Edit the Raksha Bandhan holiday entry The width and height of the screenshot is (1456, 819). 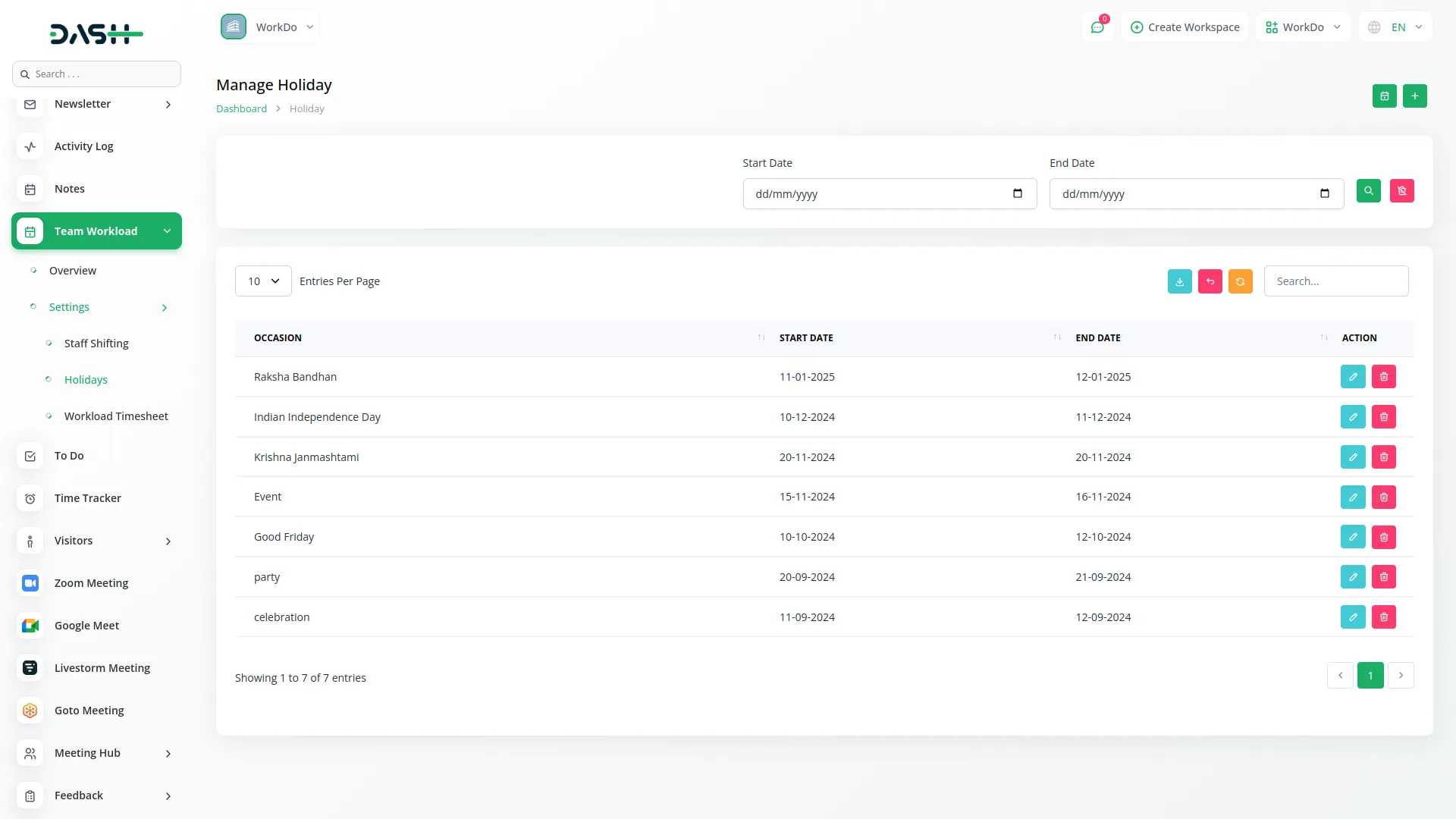[1353, 376]
